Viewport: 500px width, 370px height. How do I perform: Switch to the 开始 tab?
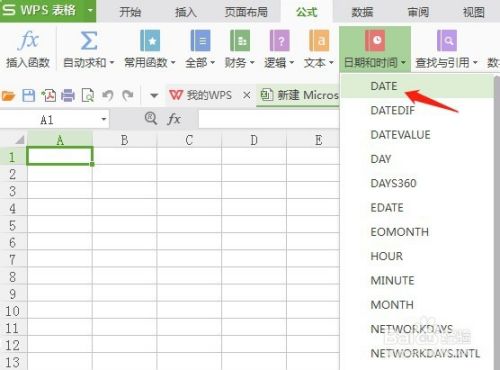(130, 12)
